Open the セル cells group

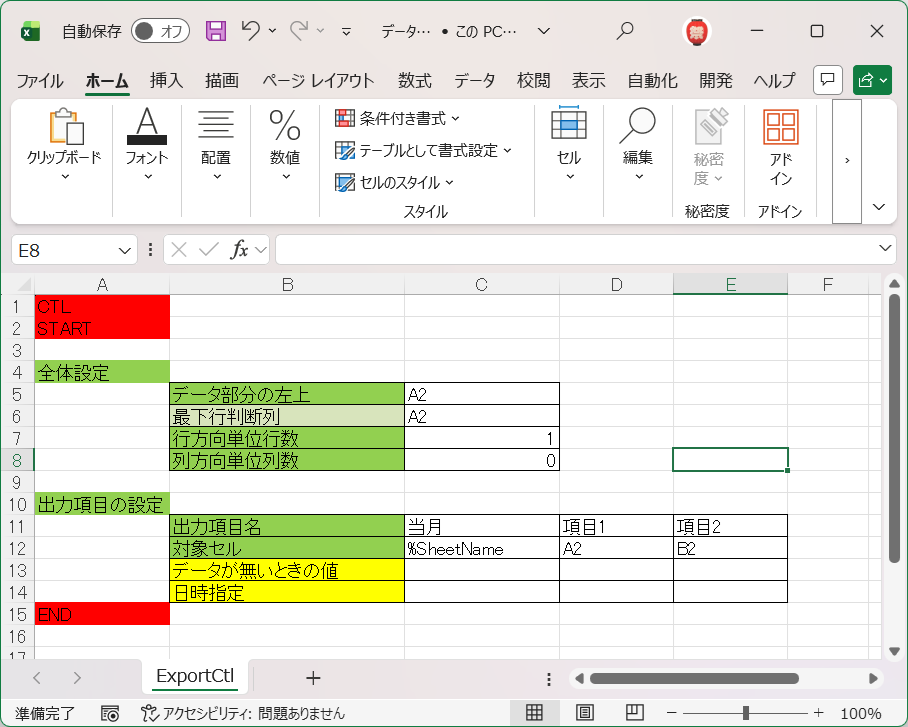click(569, 145)
